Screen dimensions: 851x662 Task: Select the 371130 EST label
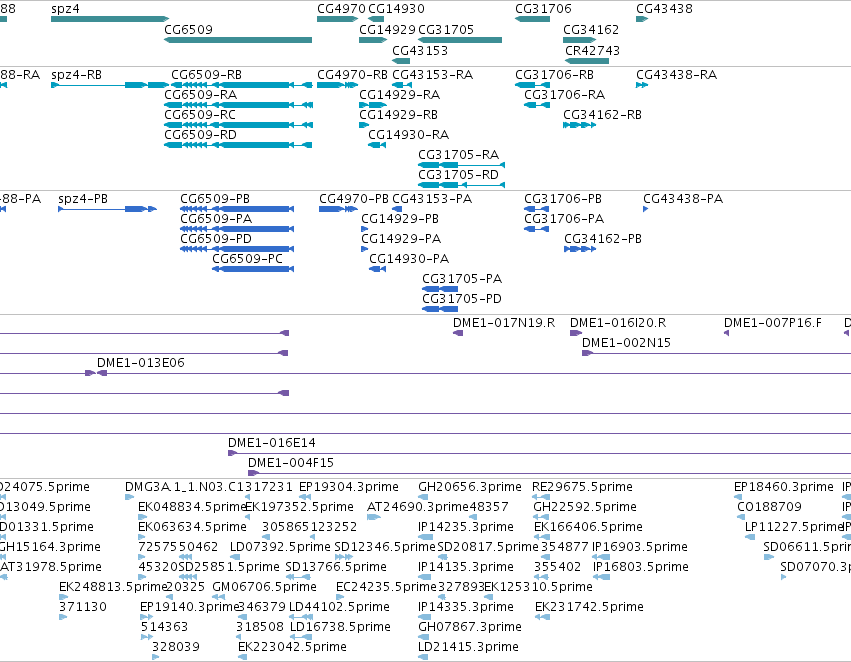[x=83, y=607]
